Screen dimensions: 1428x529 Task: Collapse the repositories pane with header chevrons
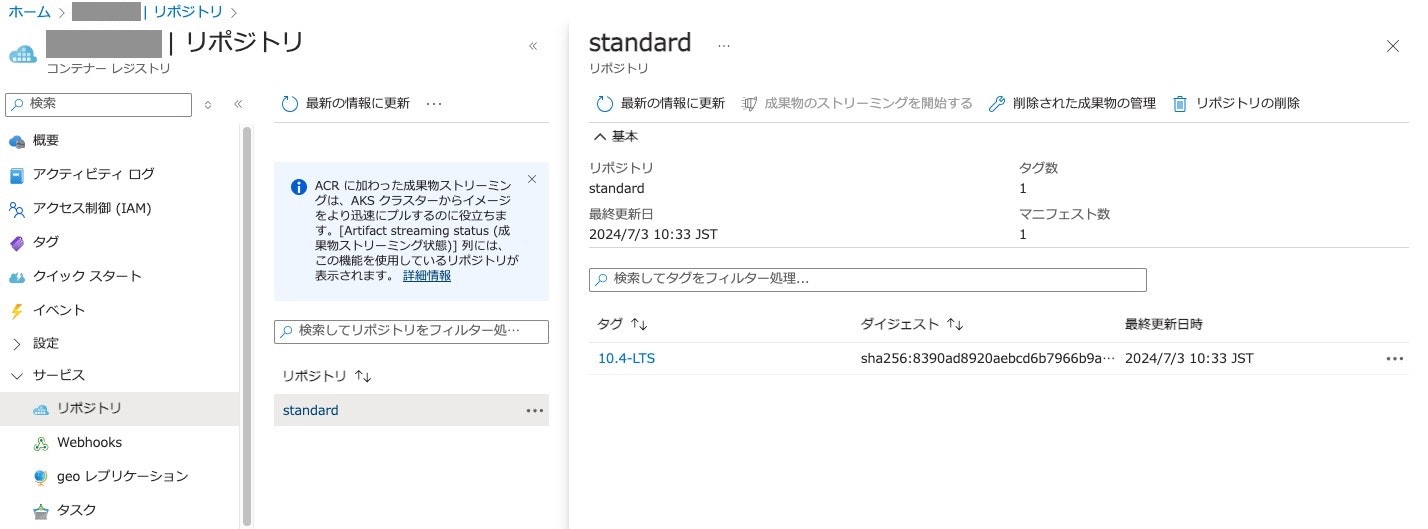coord(533,46)
